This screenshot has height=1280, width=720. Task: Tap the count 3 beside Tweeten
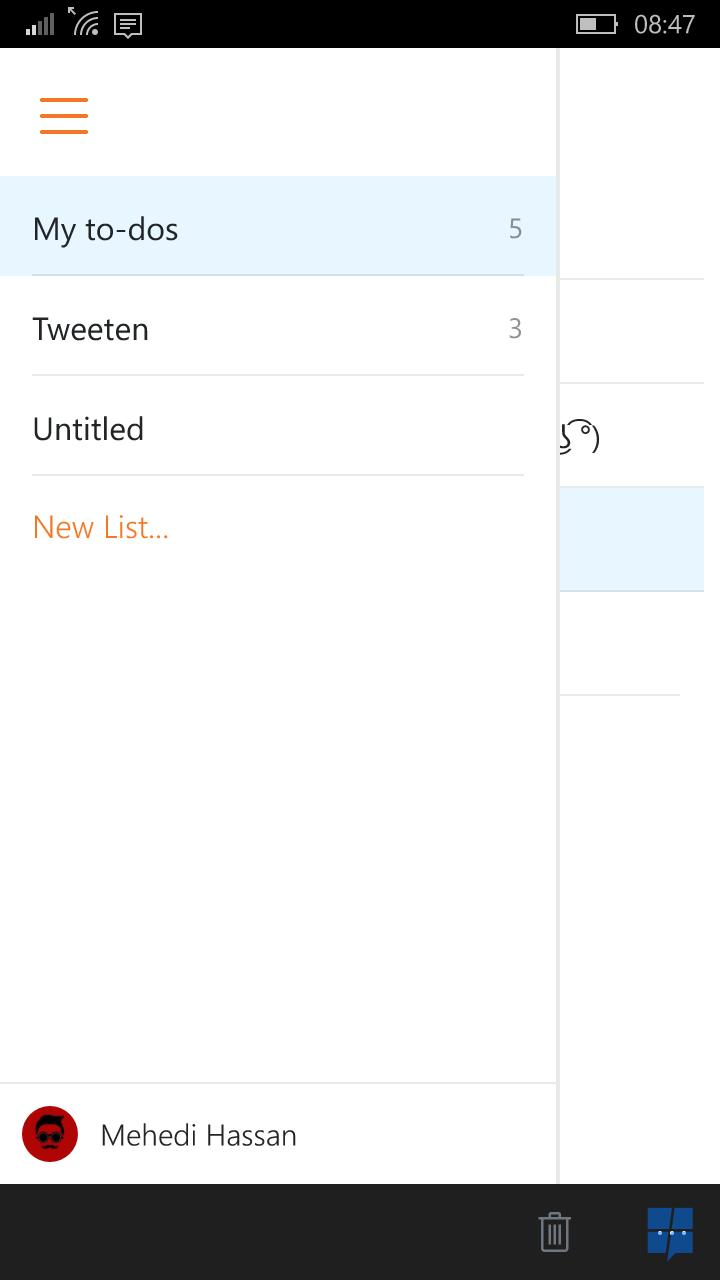[515, 329]
